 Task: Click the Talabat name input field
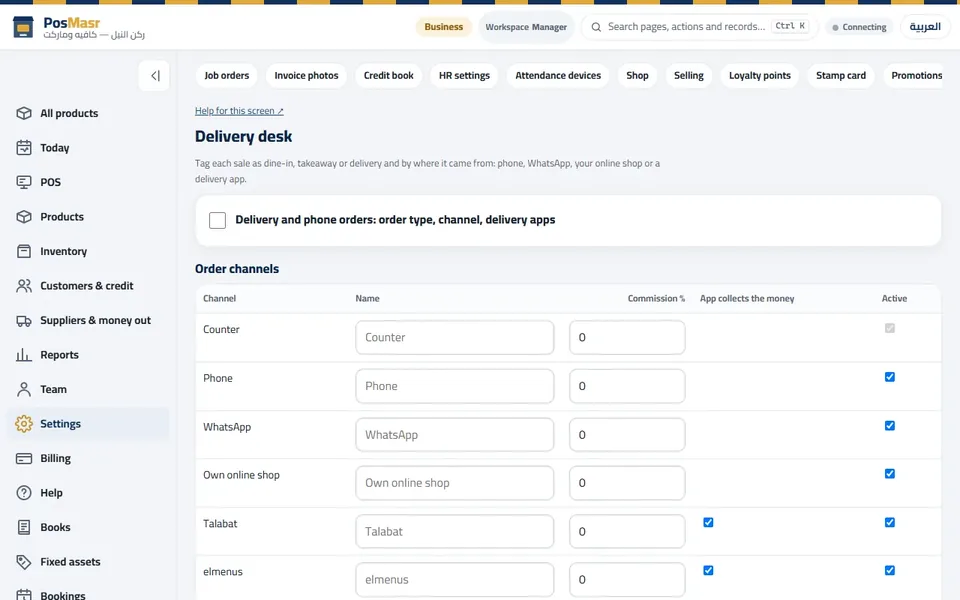pyautogui.click(x=455, y=531)
